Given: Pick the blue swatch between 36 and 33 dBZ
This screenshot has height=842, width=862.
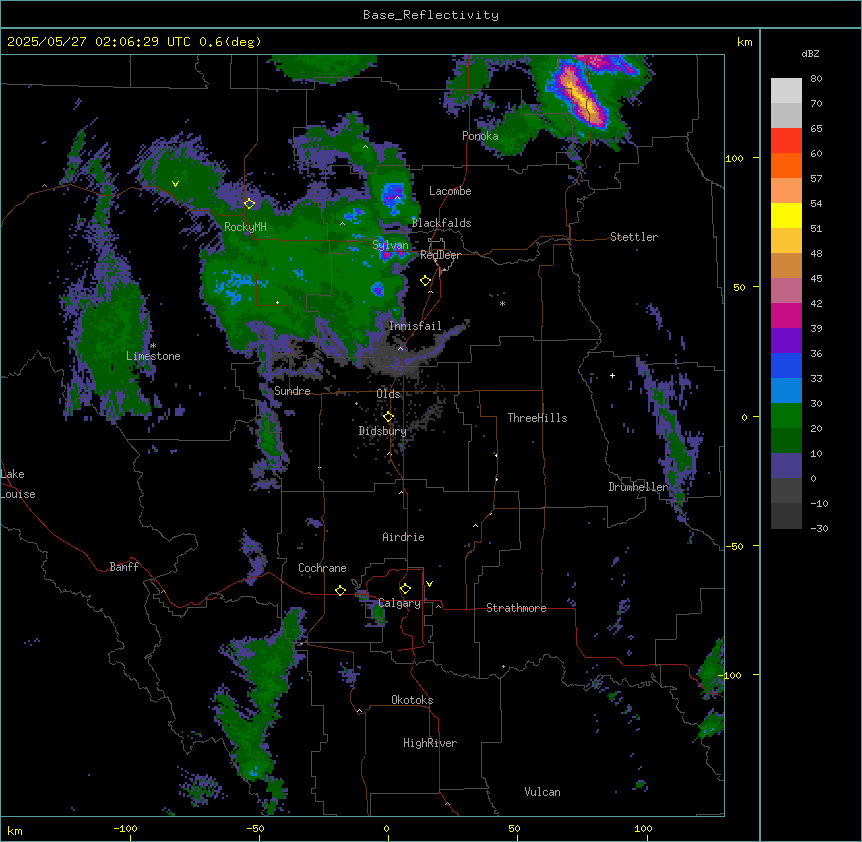Looking at the screenshot, I should coord(786,365).
